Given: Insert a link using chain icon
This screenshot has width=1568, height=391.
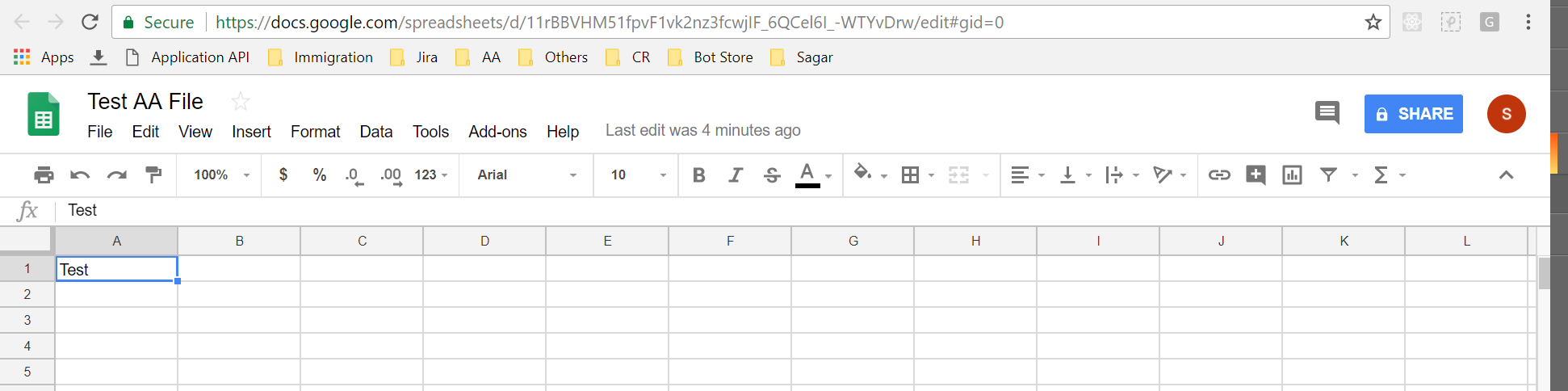Looking at the screenshot, I should click(x=1218, y=175).
